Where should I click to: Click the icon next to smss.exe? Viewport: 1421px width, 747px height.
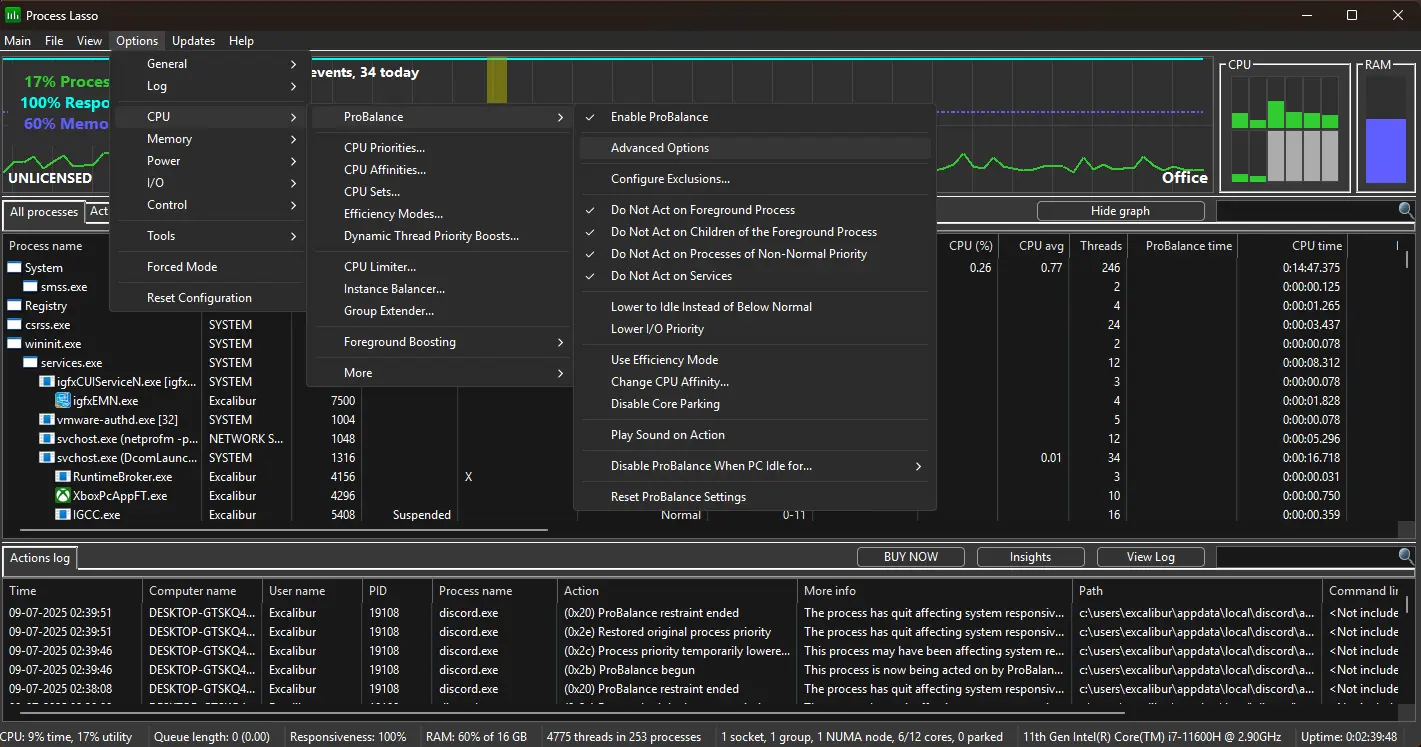(30, 287)
